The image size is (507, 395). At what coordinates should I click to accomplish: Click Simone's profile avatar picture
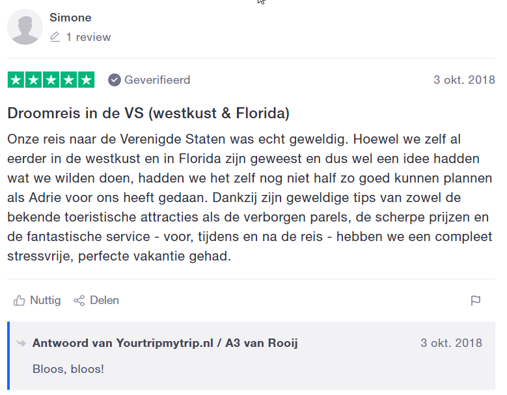[25, 27]
